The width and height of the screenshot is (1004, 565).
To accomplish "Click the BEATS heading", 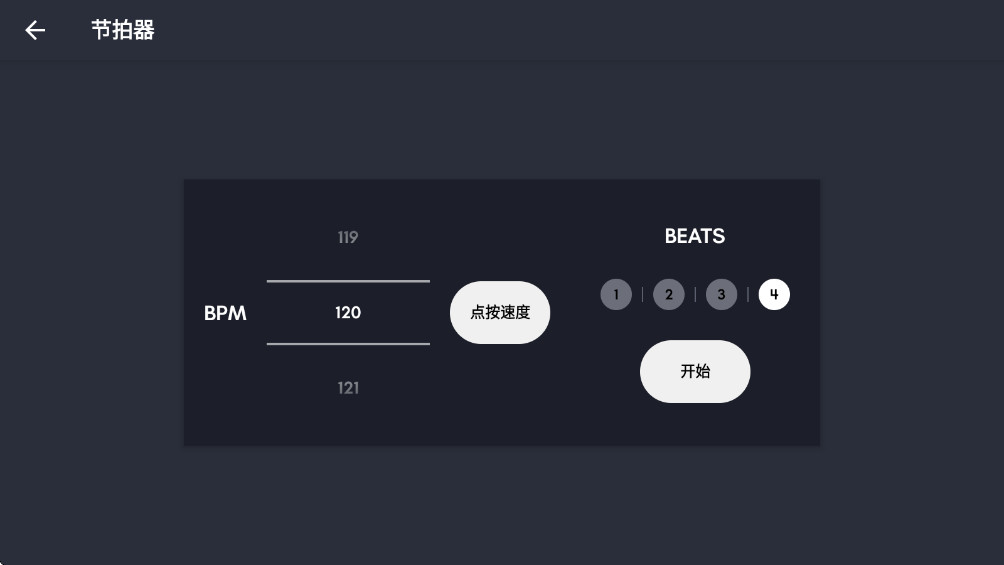I will point(695,237).
